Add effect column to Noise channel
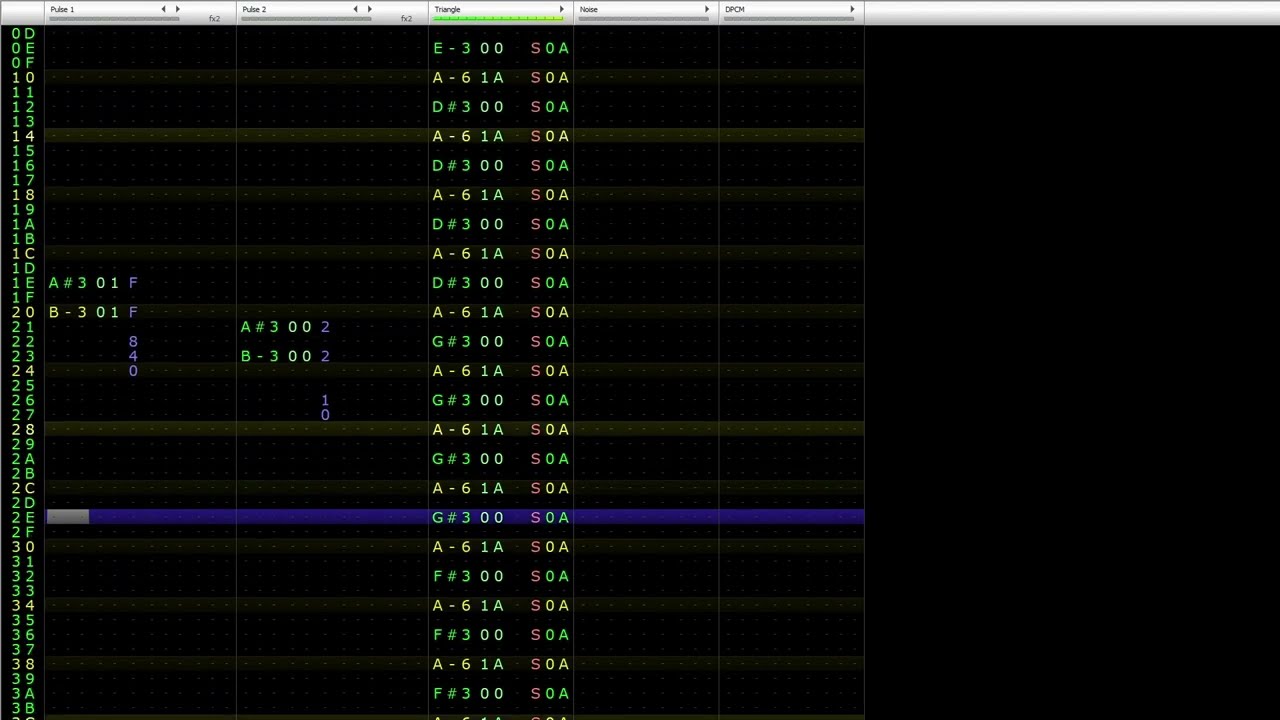1280x720 pixels. click(707, 9)
